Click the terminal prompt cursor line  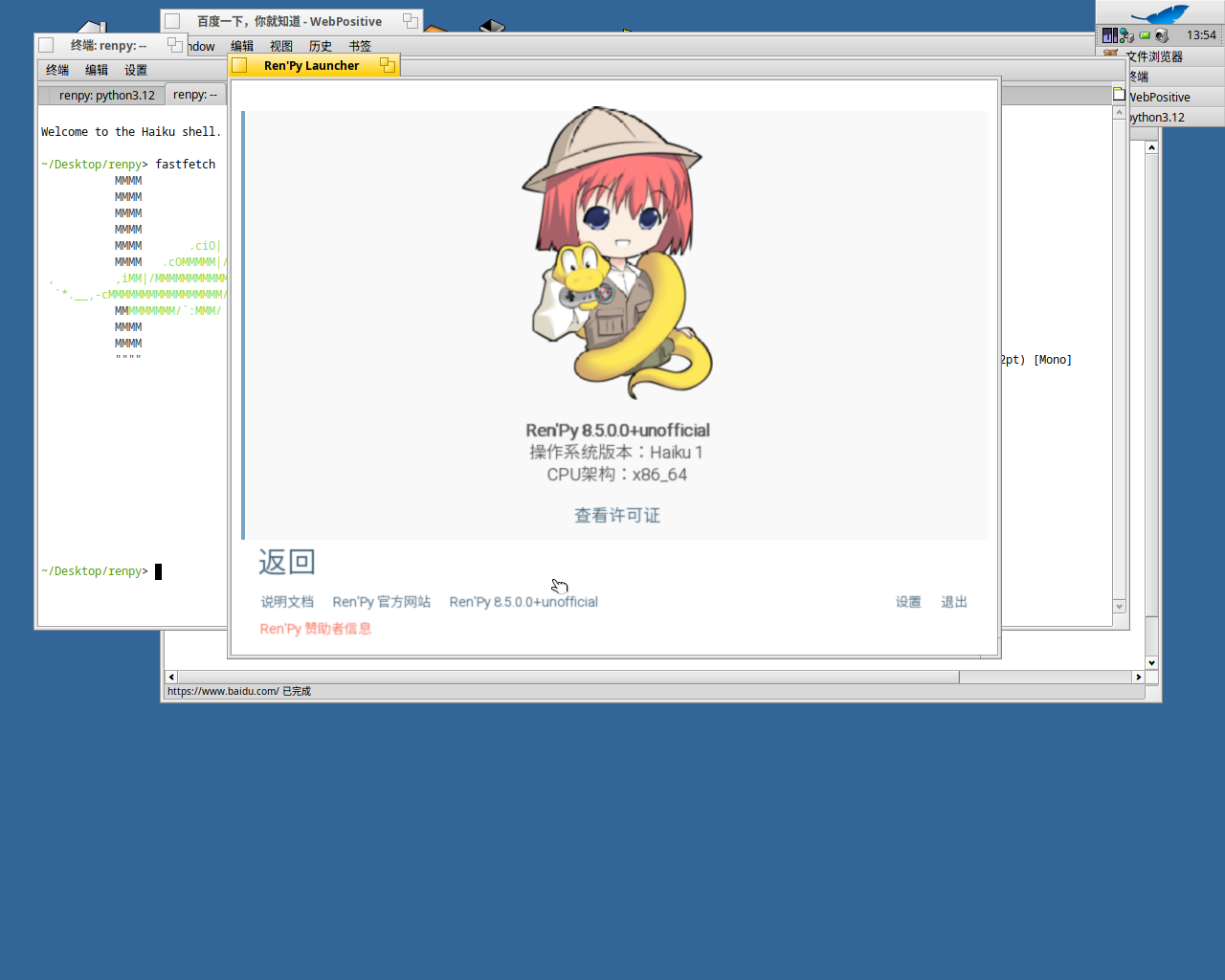coord(101,571)
